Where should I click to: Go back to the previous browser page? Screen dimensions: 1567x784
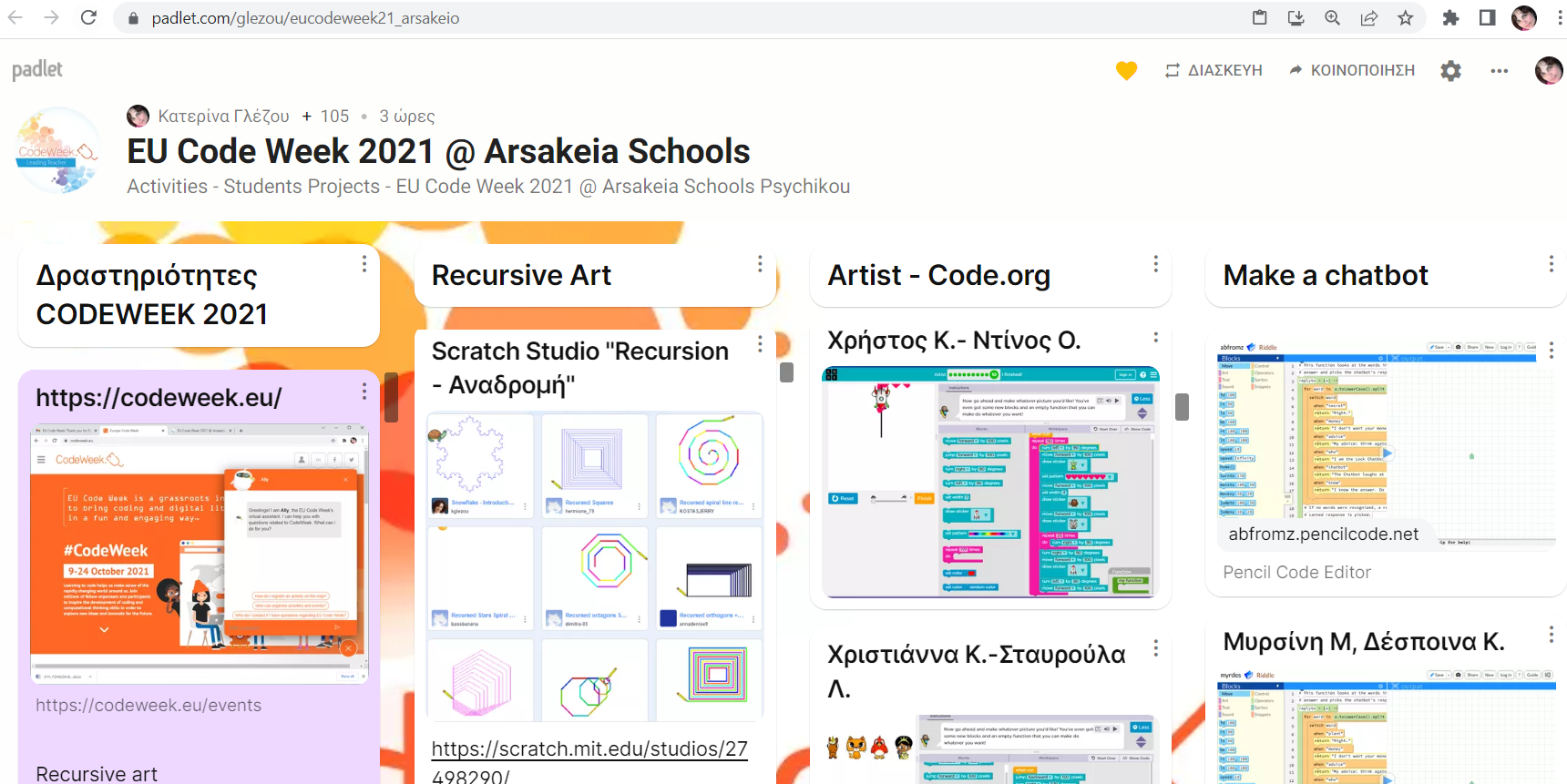coord(15,17)
